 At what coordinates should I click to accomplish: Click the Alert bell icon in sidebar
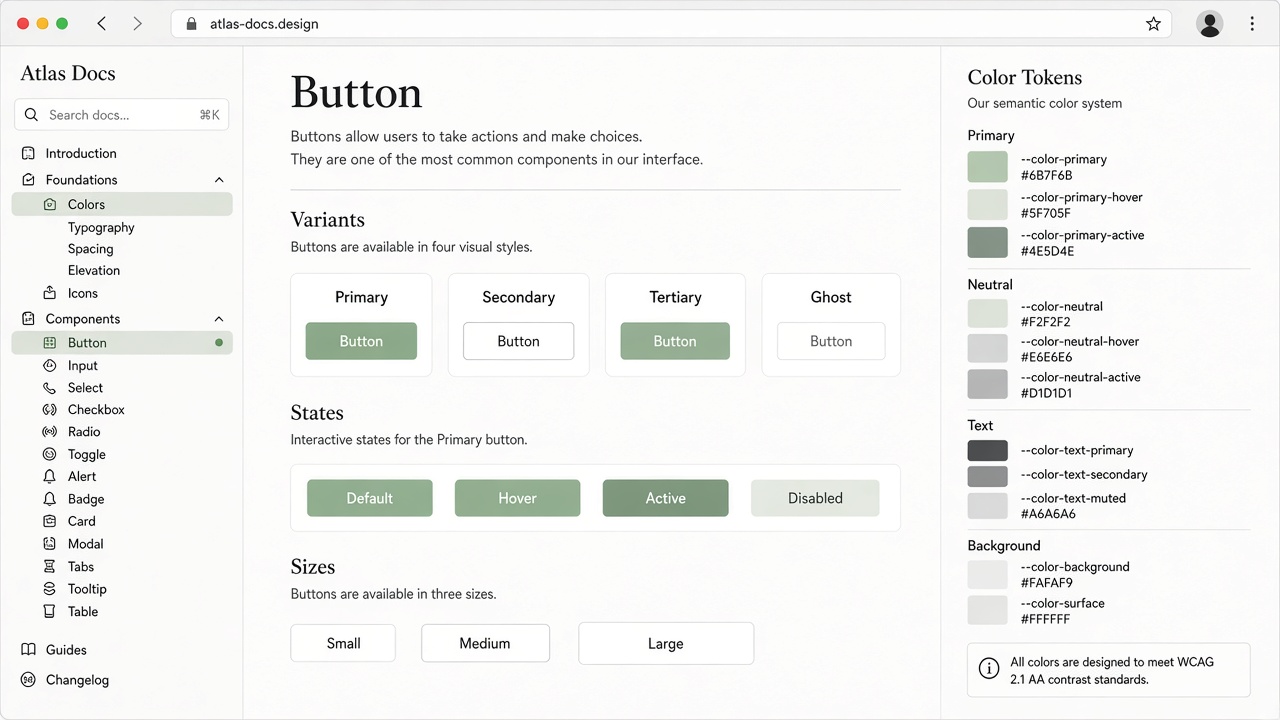(x=50, y=477)
